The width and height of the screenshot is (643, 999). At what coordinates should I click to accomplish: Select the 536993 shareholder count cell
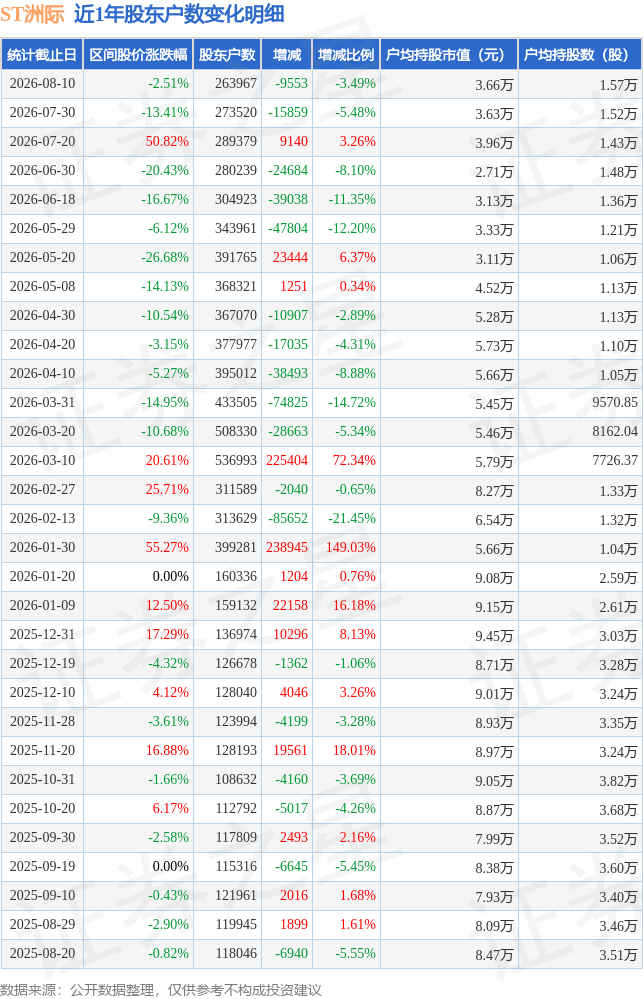pos(236,460)
